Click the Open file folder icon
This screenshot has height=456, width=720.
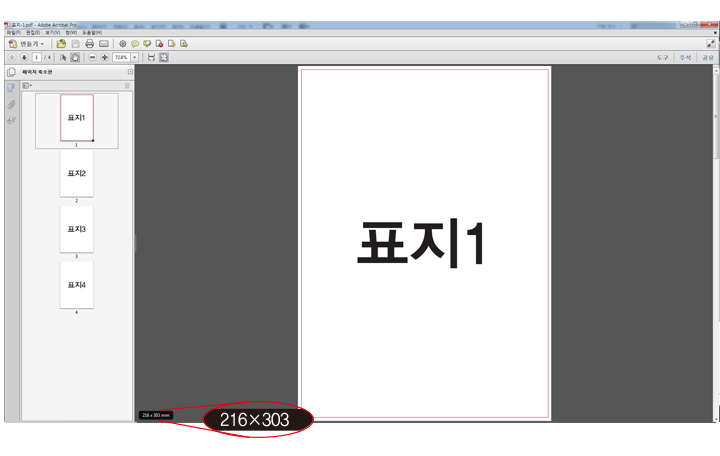point(62,44)
